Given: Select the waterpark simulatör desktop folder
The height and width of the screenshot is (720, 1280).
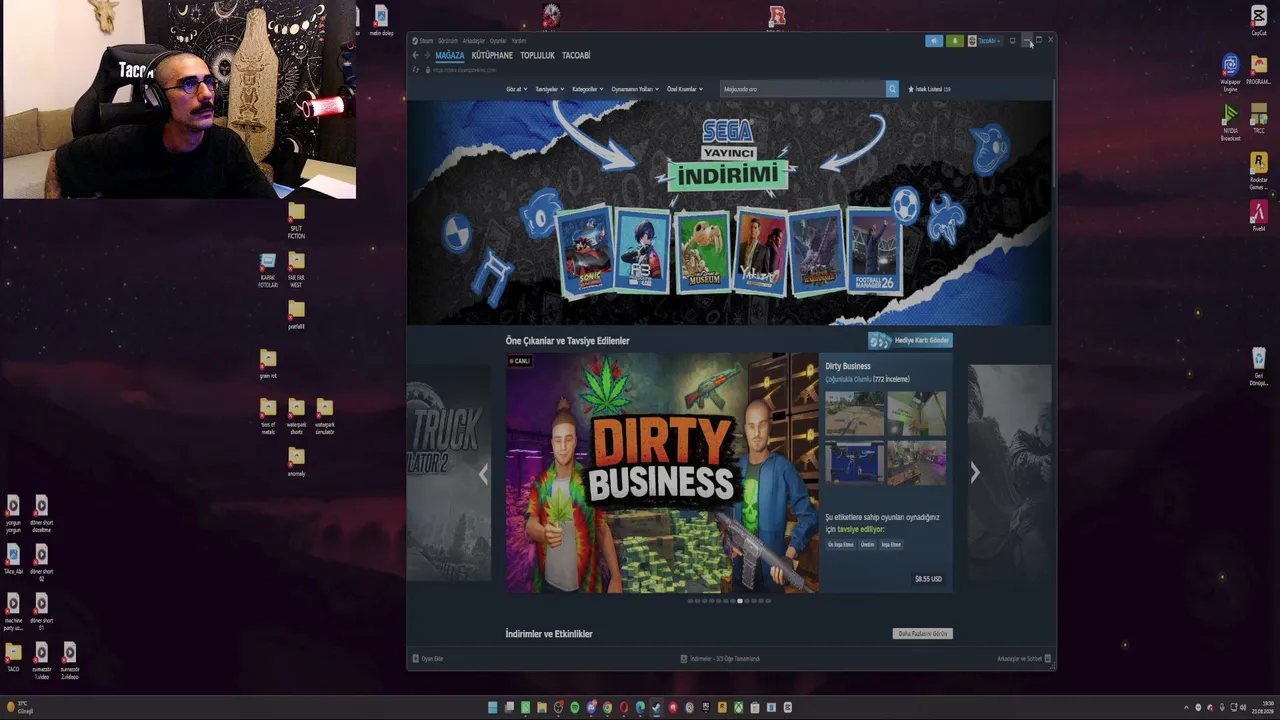Looking at the screenshot, I should 325,416.
